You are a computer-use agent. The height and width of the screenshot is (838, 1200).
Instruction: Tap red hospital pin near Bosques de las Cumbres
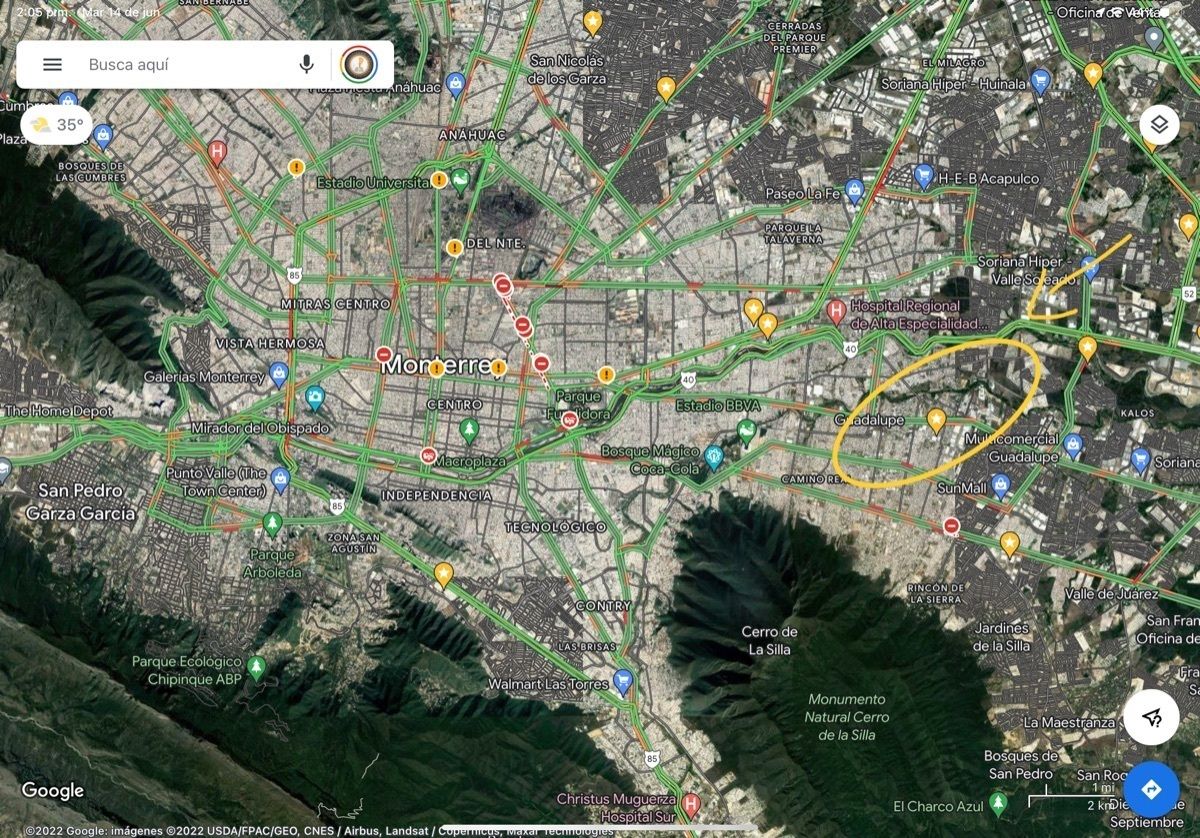pos(217,153)
